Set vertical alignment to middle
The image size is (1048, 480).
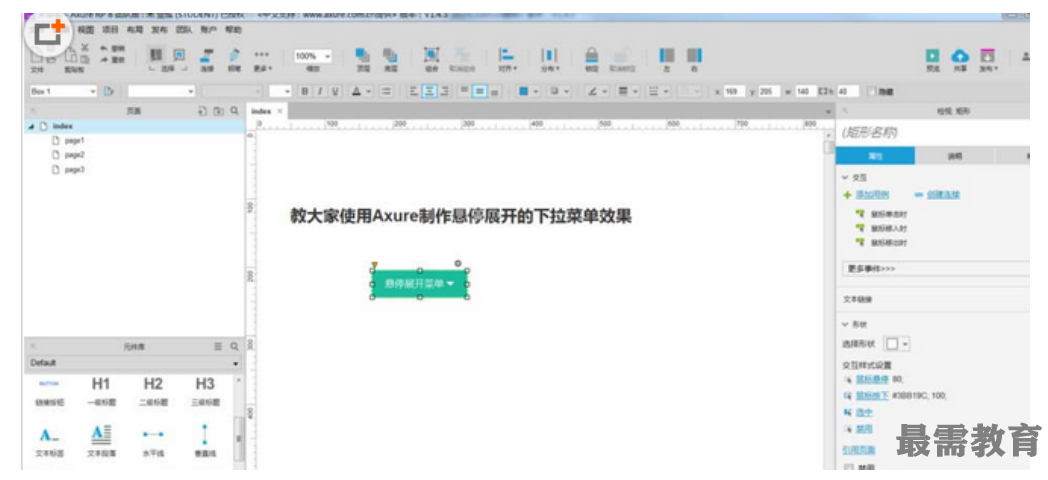point(479,91)
